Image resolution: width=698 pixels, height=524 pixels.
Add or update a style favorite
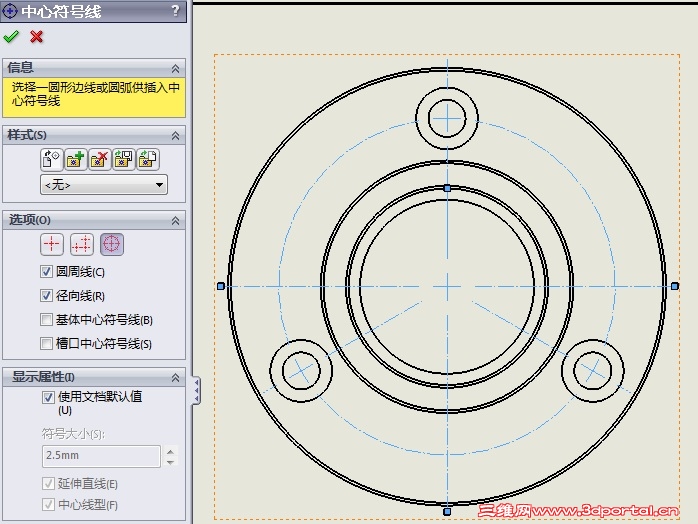click(76, 159)
